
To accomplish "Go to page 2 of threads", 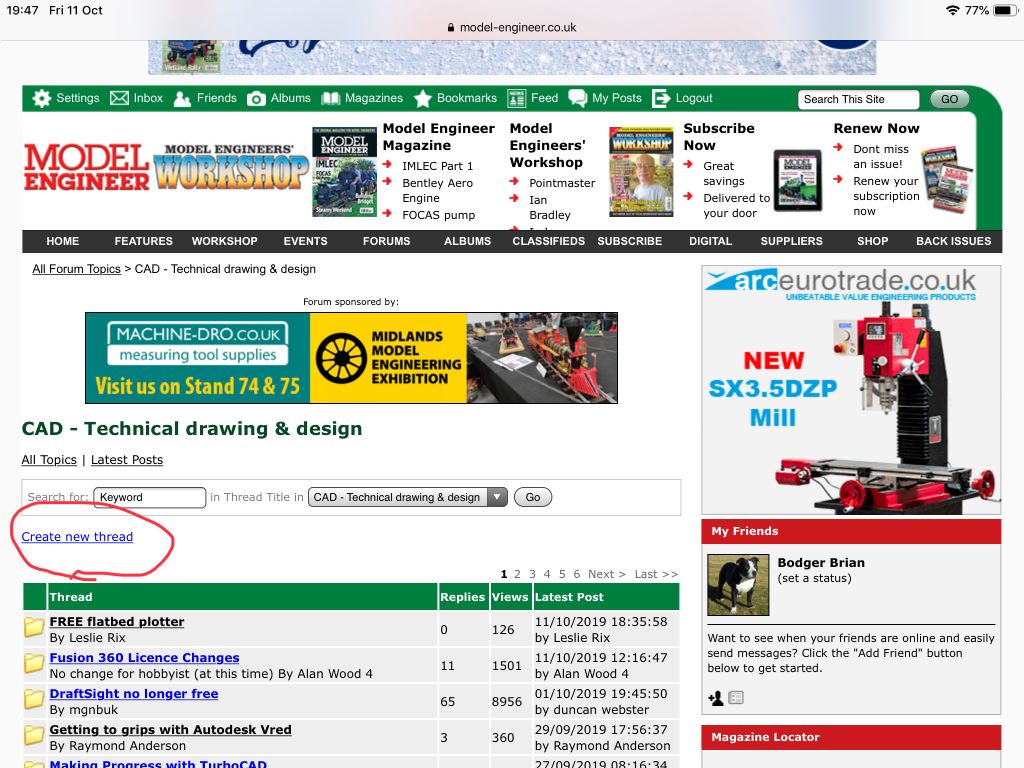I will click(517, 574).
